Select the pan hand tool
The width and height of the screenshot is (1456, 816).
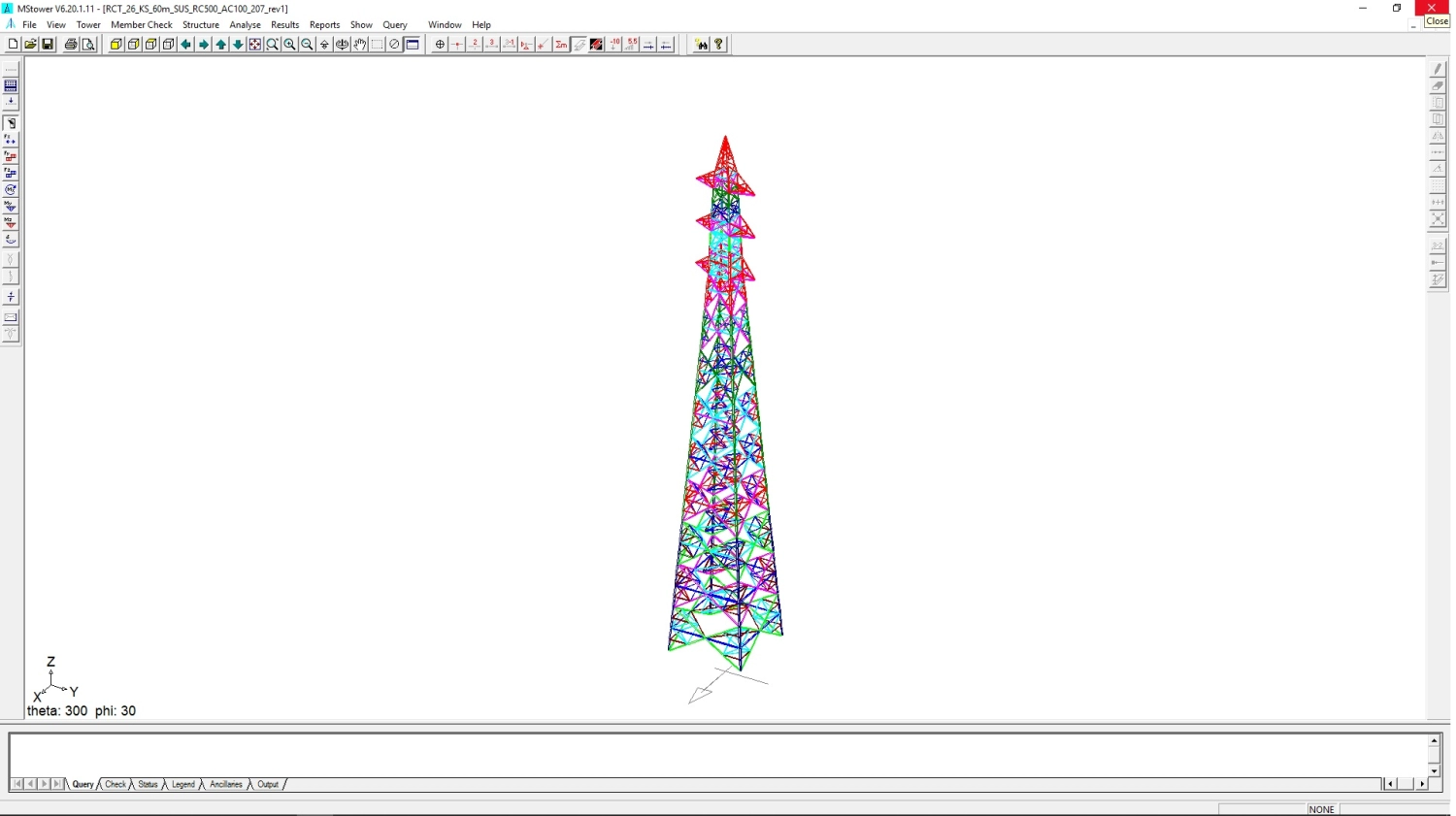[x=360, y=45]
